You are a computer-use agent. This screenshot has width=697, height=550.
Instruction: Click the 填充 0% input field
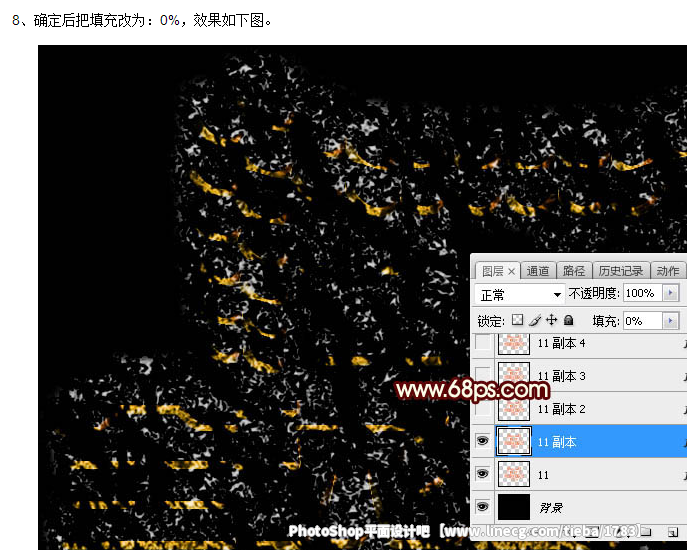[x=643, y=321]
